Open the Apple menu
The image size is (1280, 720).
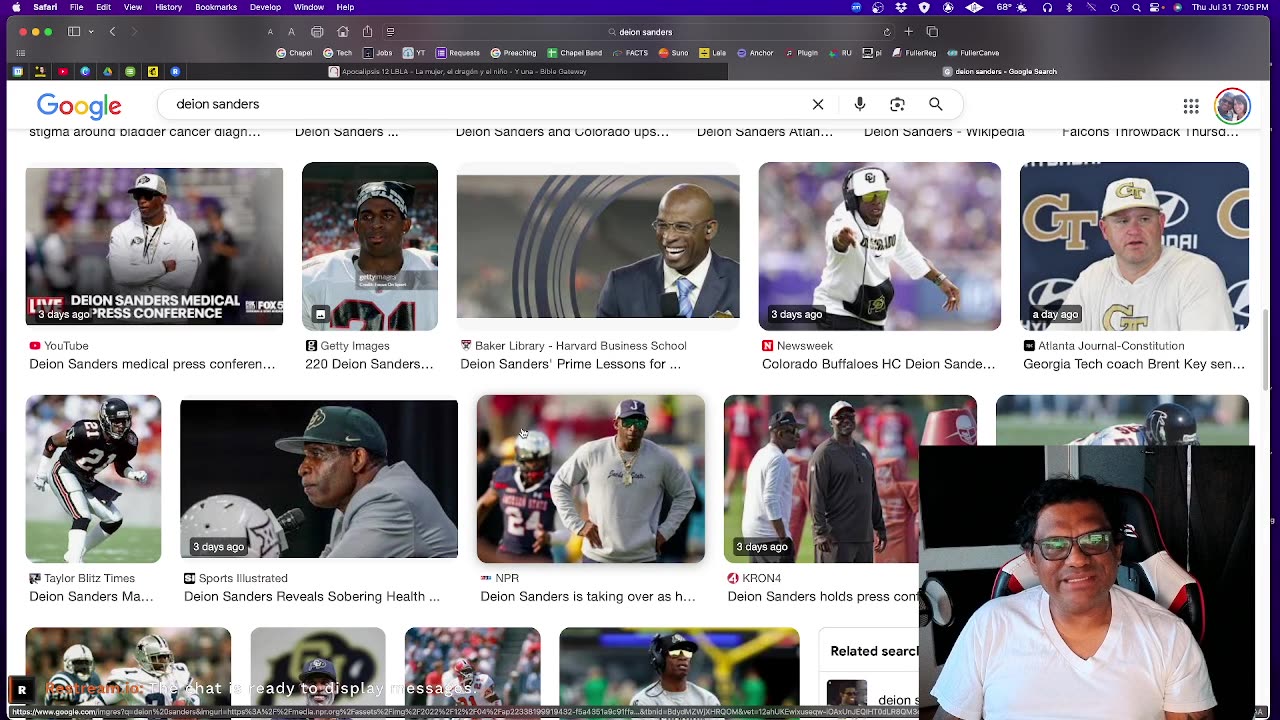point(14,7)
